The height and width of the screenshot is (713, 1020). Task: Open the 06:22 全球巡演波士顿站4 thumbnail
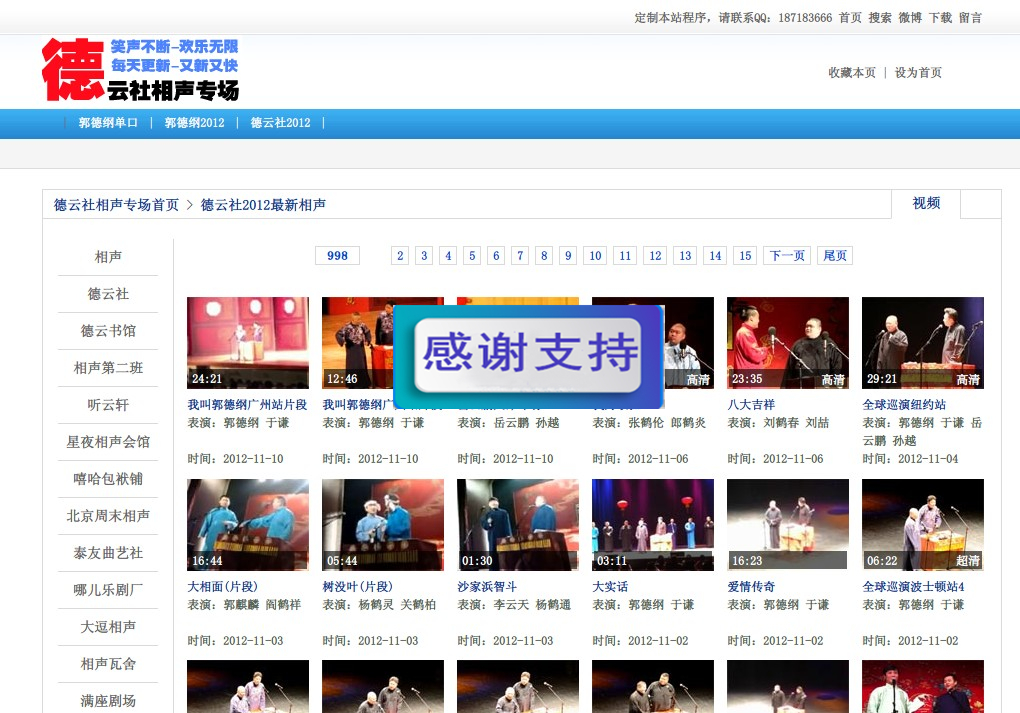click(x=922, y=525)
